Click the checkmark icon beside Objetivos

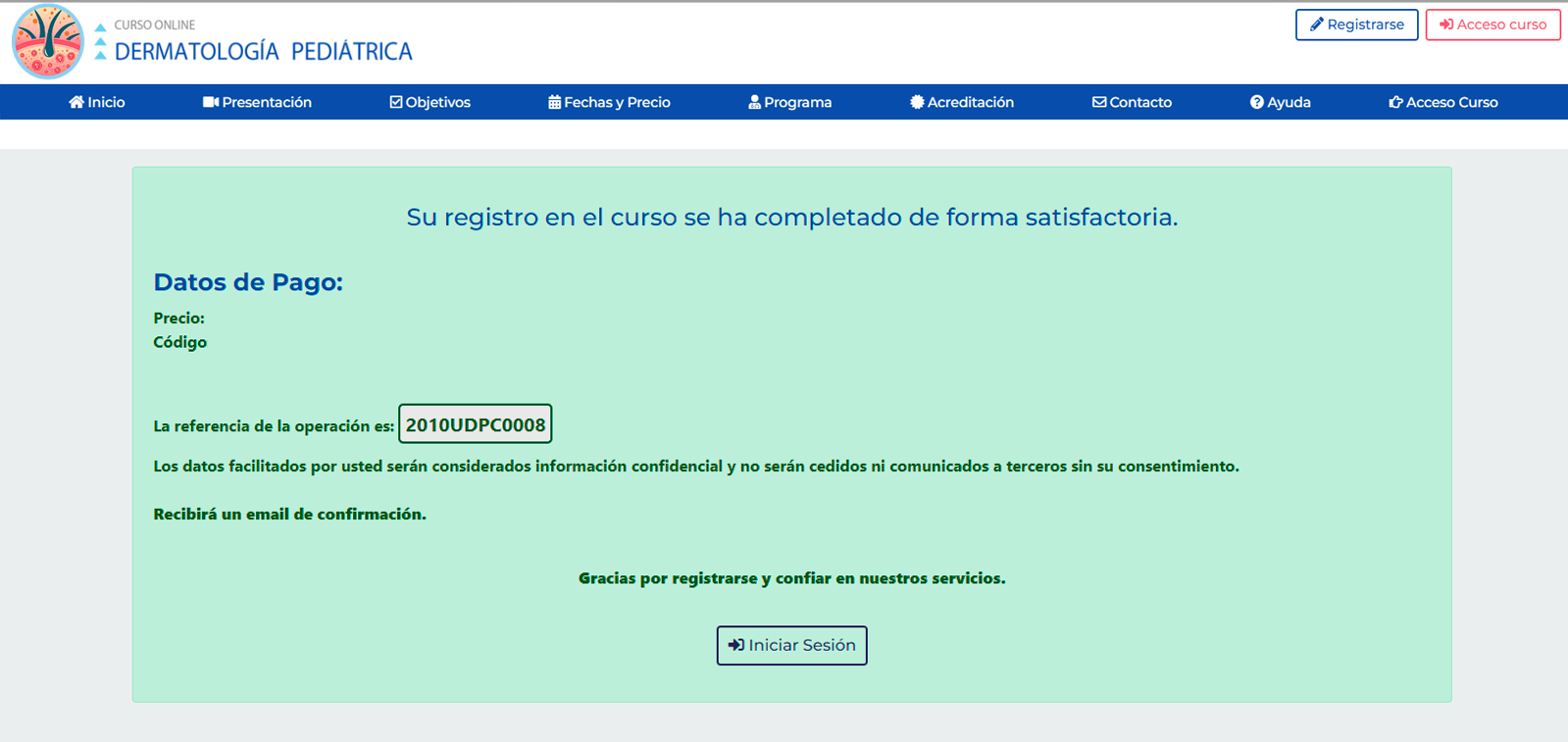(396, 102)
